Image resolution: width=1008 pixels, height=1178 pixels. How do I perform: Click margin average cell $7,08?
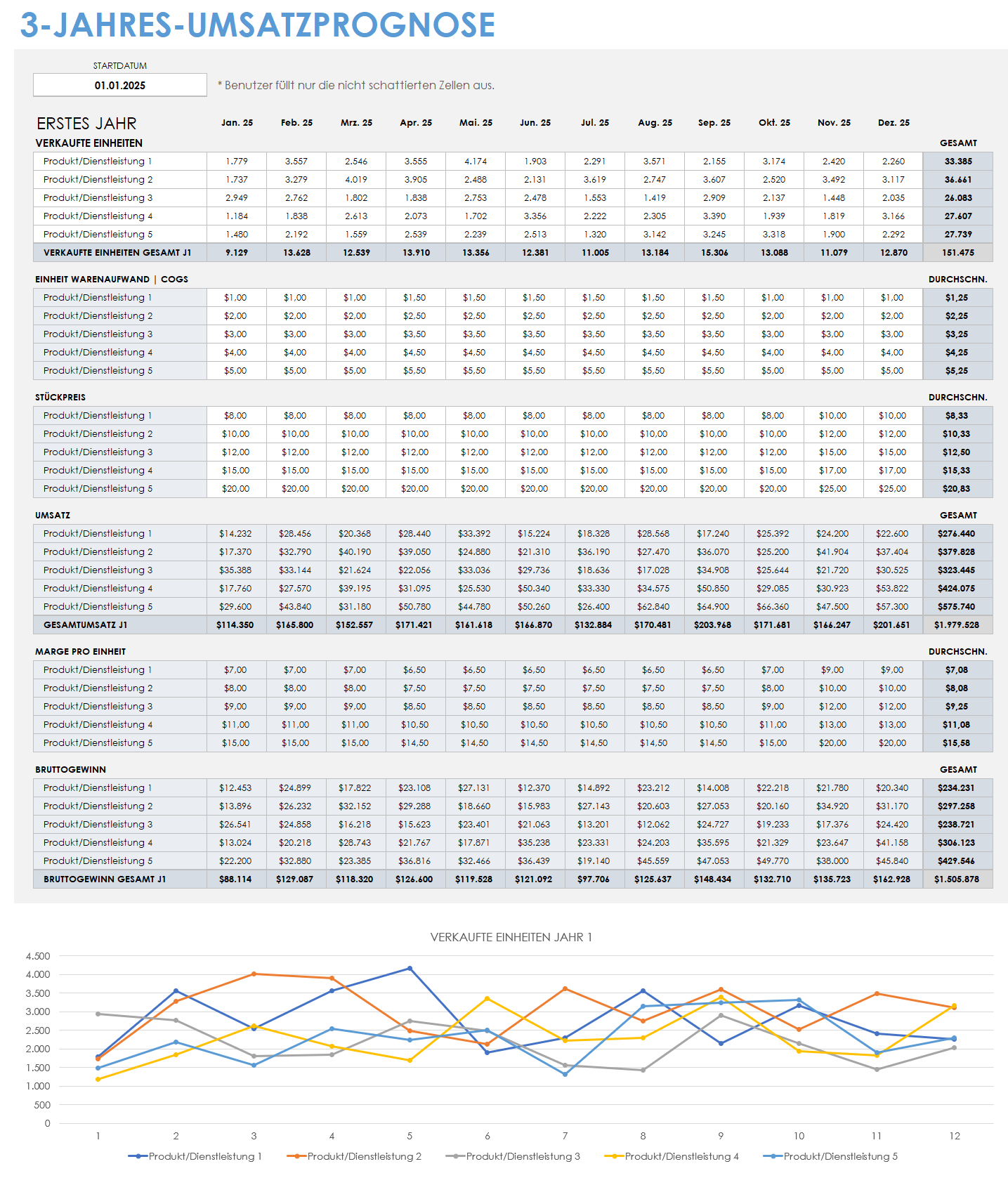958,670
